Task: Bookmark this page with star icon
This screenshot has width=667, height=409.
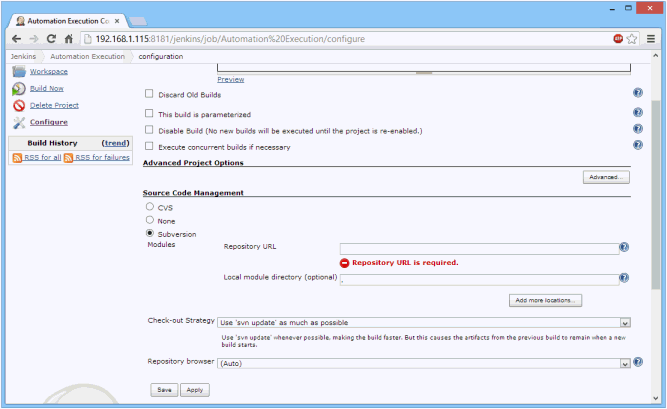Action: click(632, 39)
